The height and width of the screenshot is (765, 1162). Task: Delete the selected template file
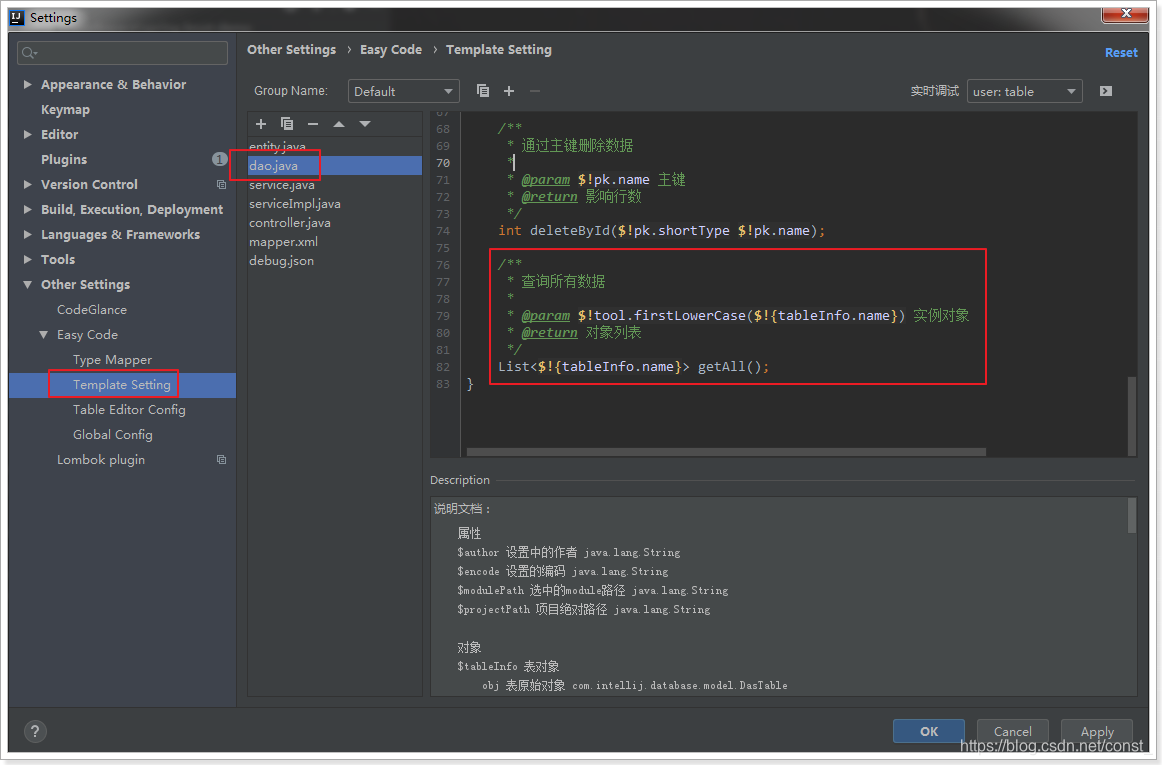click(x=313, y=124)
